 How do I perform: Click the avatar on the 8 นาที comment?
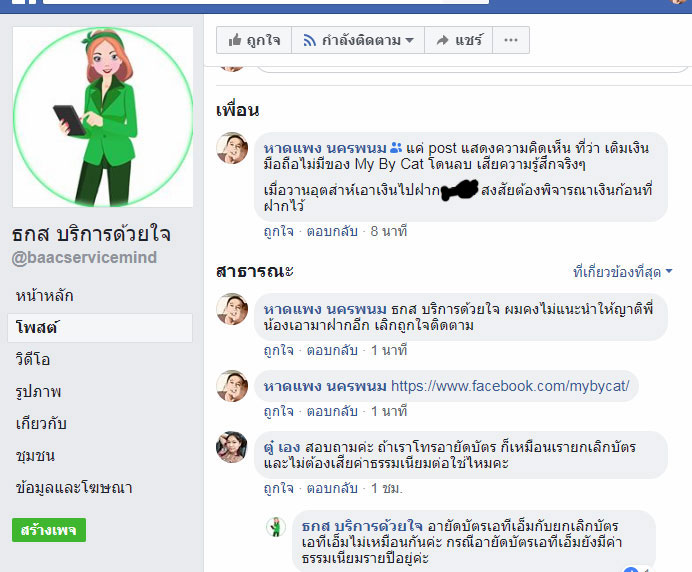point(232,148)
